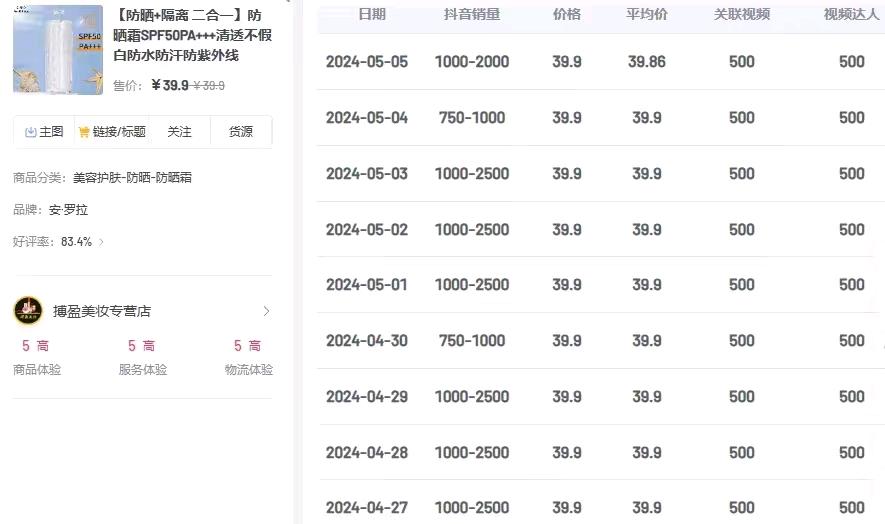Click the category text 美容护肤-防晒-防晒霜
This screenshot has height=524, width=885.
133,178
